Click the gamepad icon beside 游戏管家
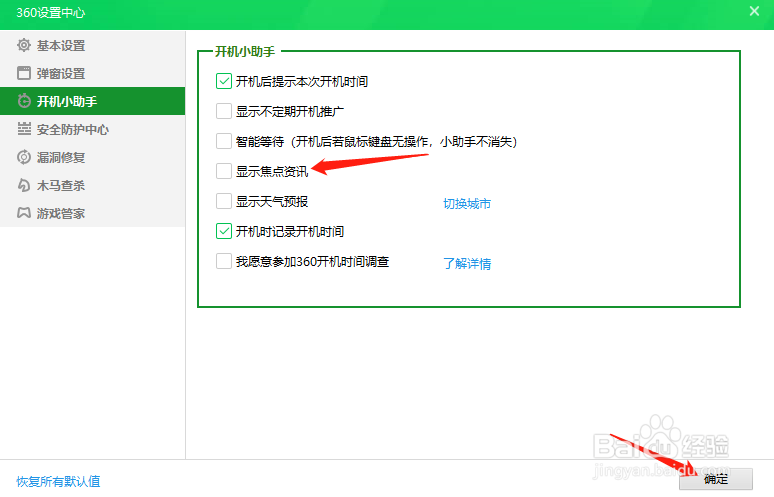Image resolution: width=774 pixels, height=497 pixels. tap(24, 213)
